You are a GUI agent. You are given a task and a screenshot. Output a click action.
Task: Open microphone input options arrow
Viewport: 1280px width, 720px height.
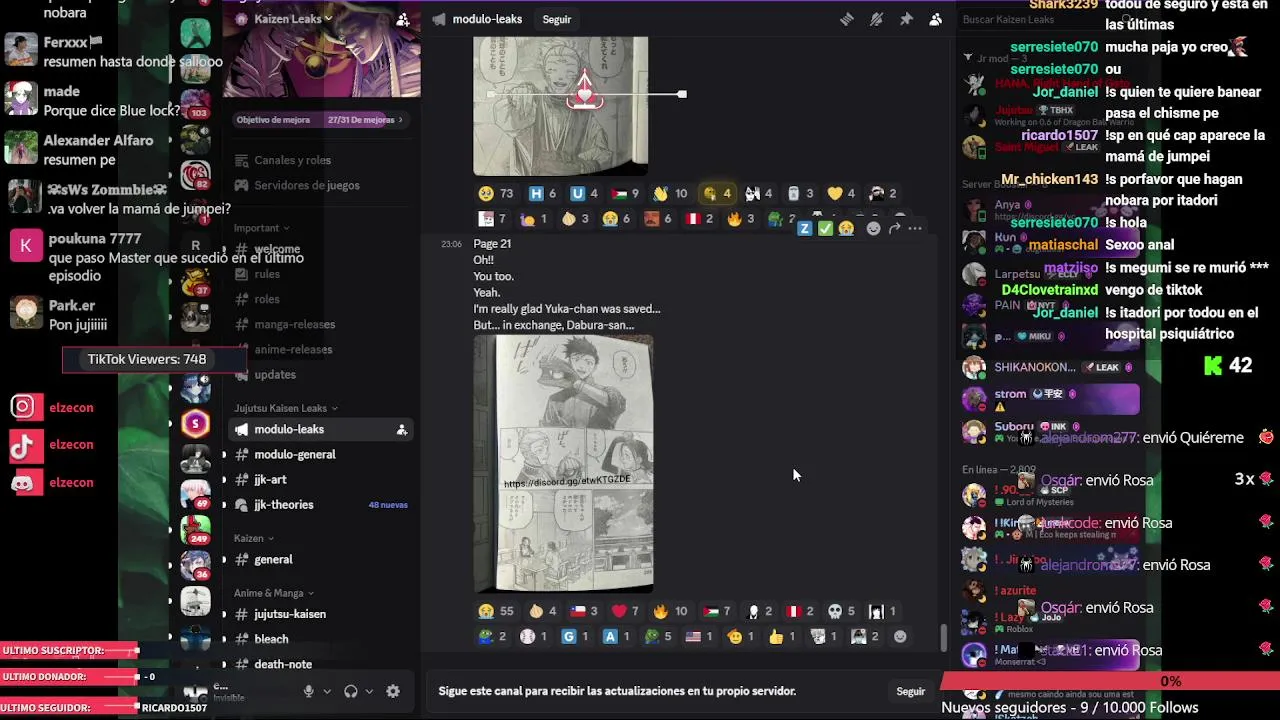tap(327, 691)
